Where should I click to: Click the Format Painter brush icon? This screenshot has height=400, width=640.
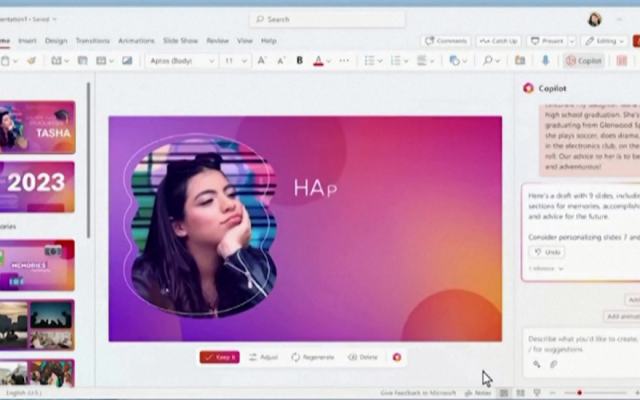click(x=31, y=61)
